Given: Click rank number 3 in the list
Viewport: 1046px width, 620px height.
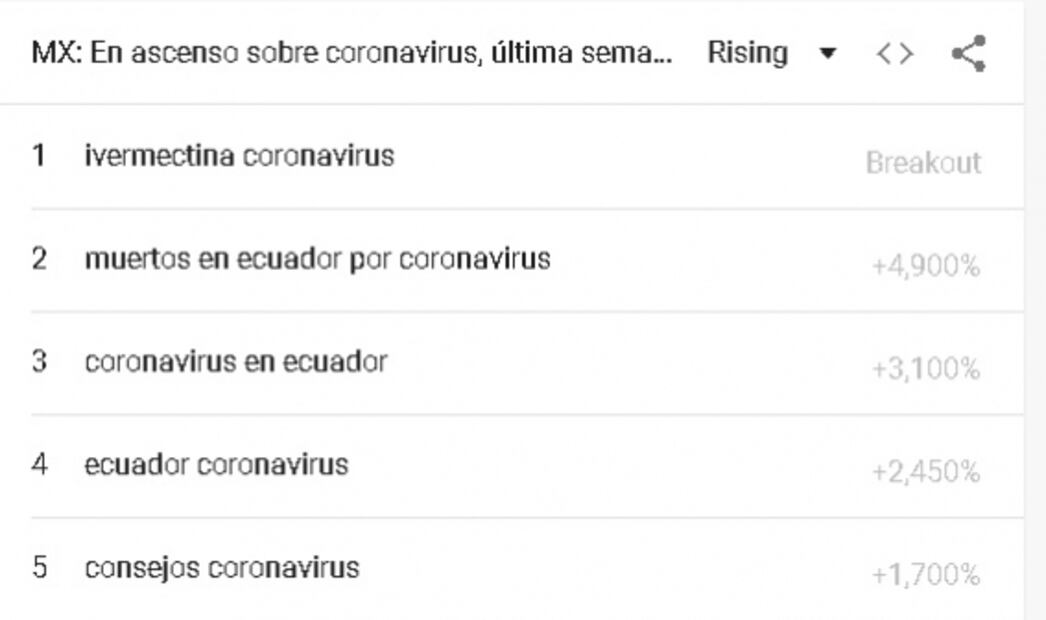Looking at the screenshot, I should click(x=39, y=361).
